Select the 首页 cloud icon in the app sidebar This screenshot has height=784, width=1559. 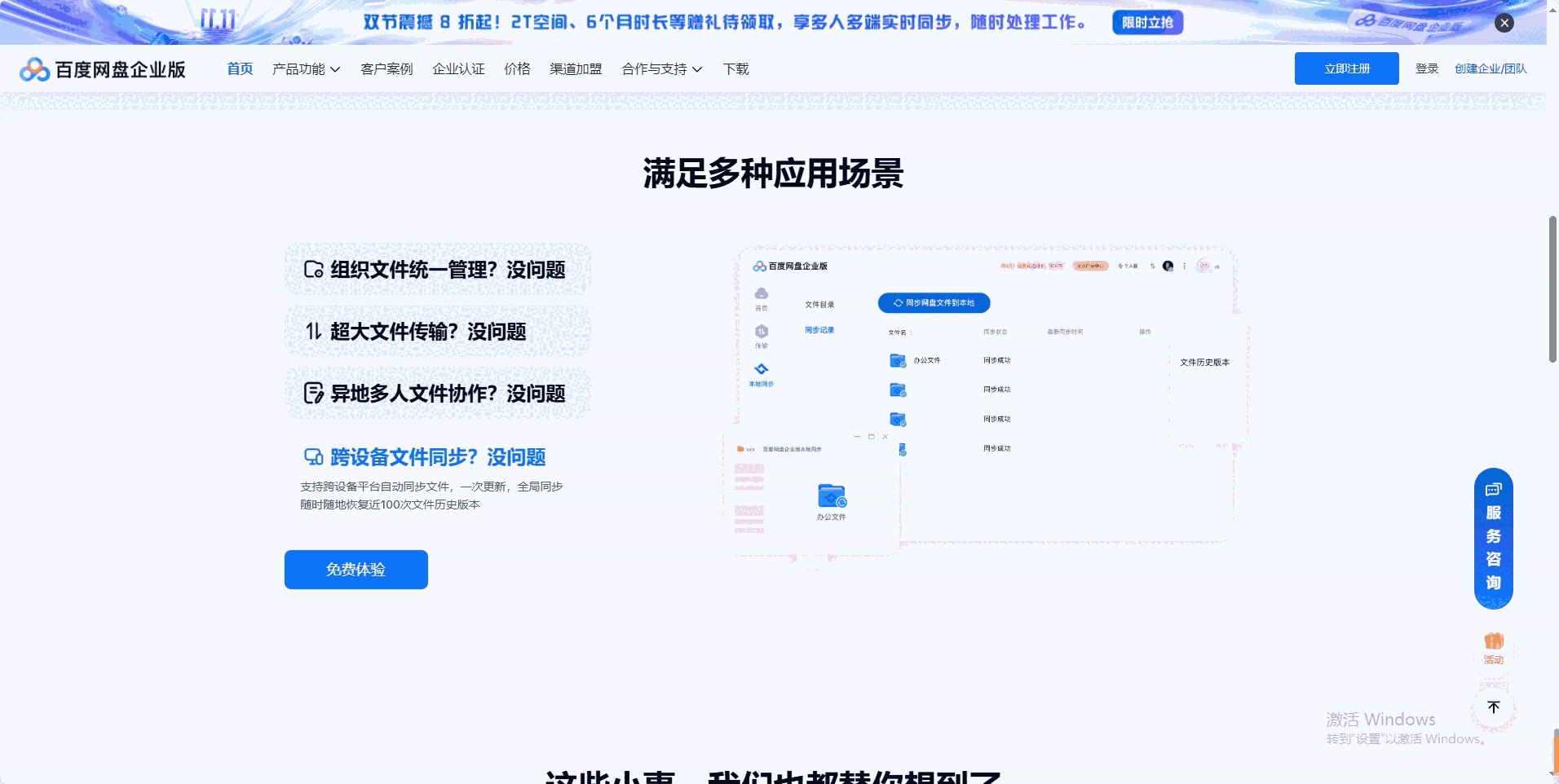coord(762,293)
